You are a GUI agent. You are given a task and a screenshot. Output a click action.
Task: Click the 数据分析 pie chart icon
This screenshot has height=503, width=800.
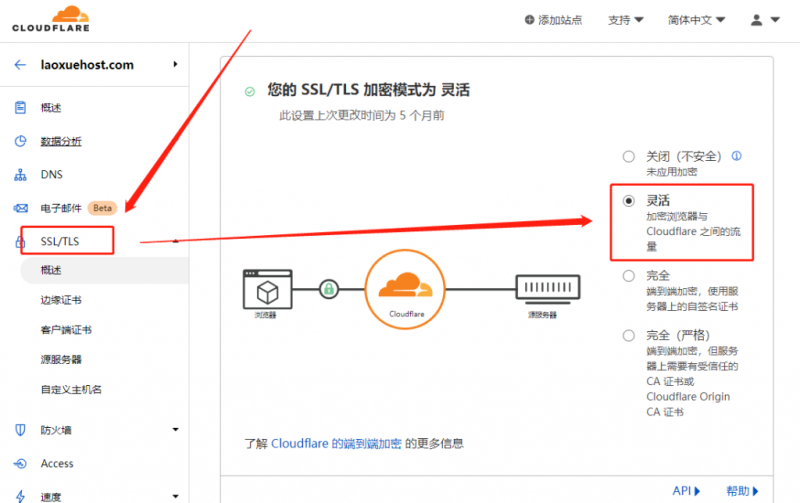[20, 141]
